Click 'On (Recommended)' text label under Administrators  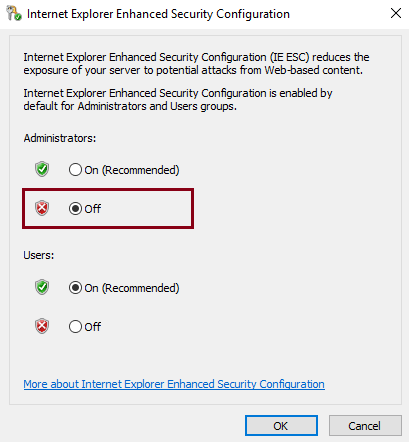coord(132,170)
